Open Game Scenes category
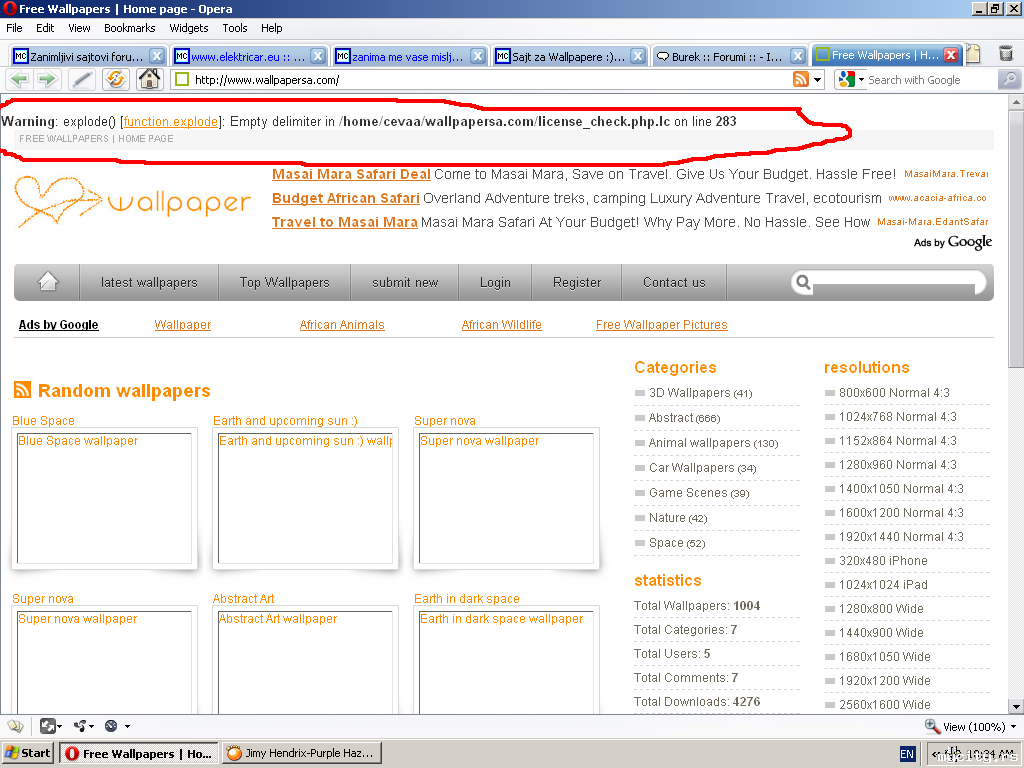The height and width of the screenshot is (768, 1024). pos(699,492)
